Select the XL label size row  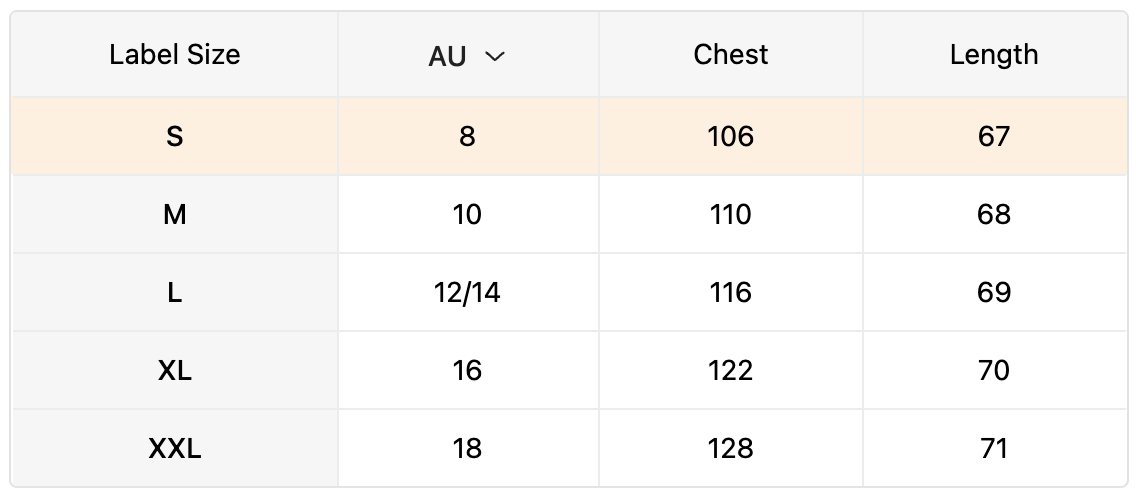pos(569,371)
